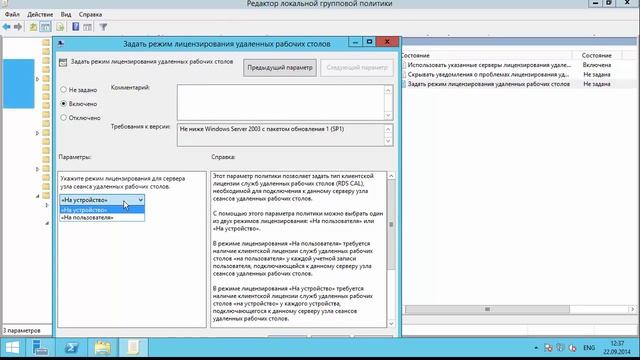This screenshot has width=640, height=360.
Task: Click the help text scrollbar up arrow
Action: (x=391, y=176)
